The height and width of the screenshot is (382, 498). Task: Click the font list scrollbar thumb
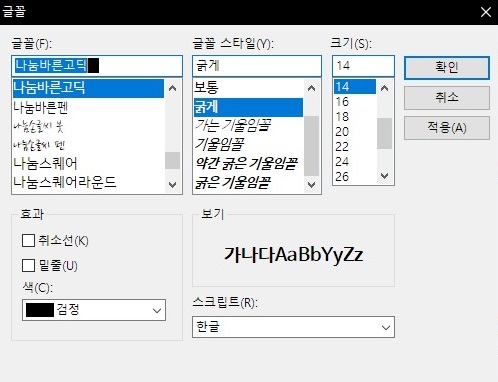coord(172,161)
